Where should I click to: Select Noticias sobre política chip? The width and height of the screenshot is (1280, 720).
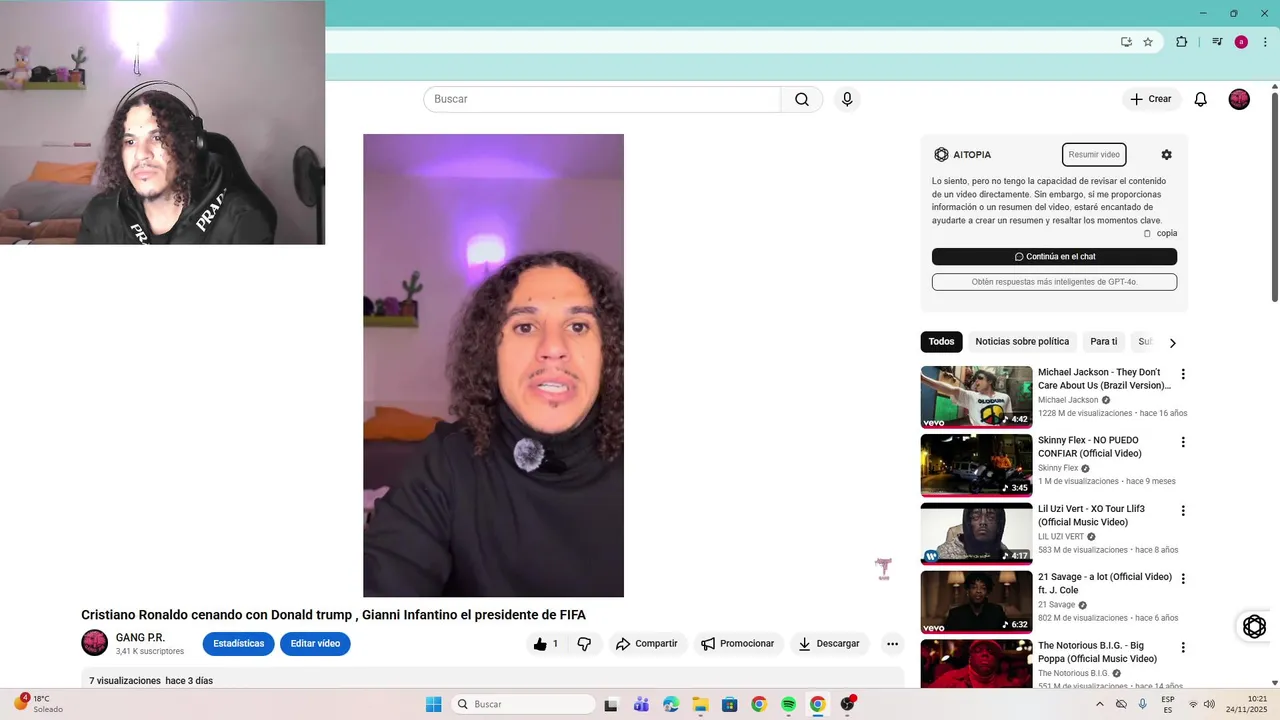click(1022, 342)
